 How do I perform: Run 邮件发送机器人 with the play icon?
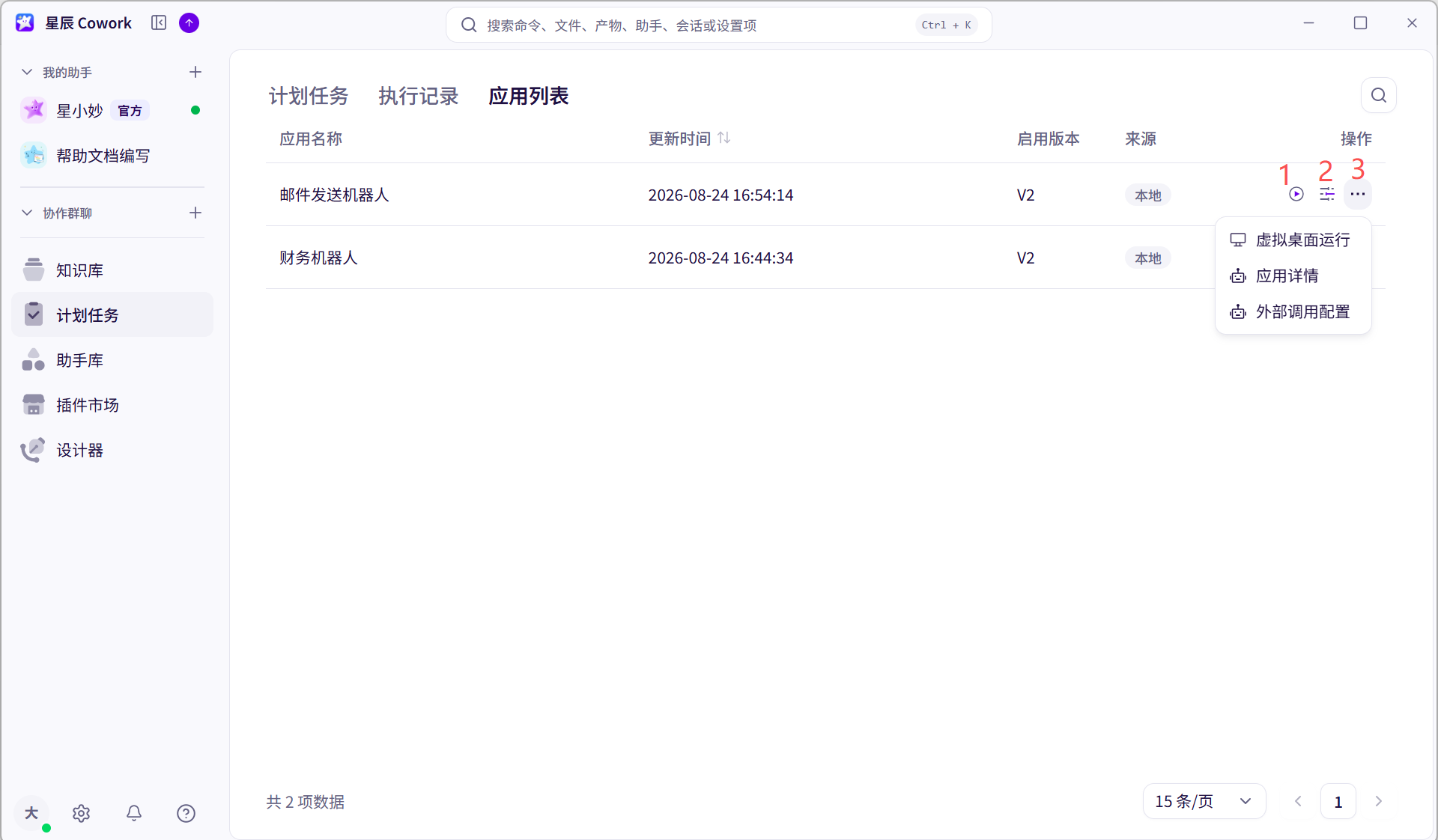point(1296,195)
